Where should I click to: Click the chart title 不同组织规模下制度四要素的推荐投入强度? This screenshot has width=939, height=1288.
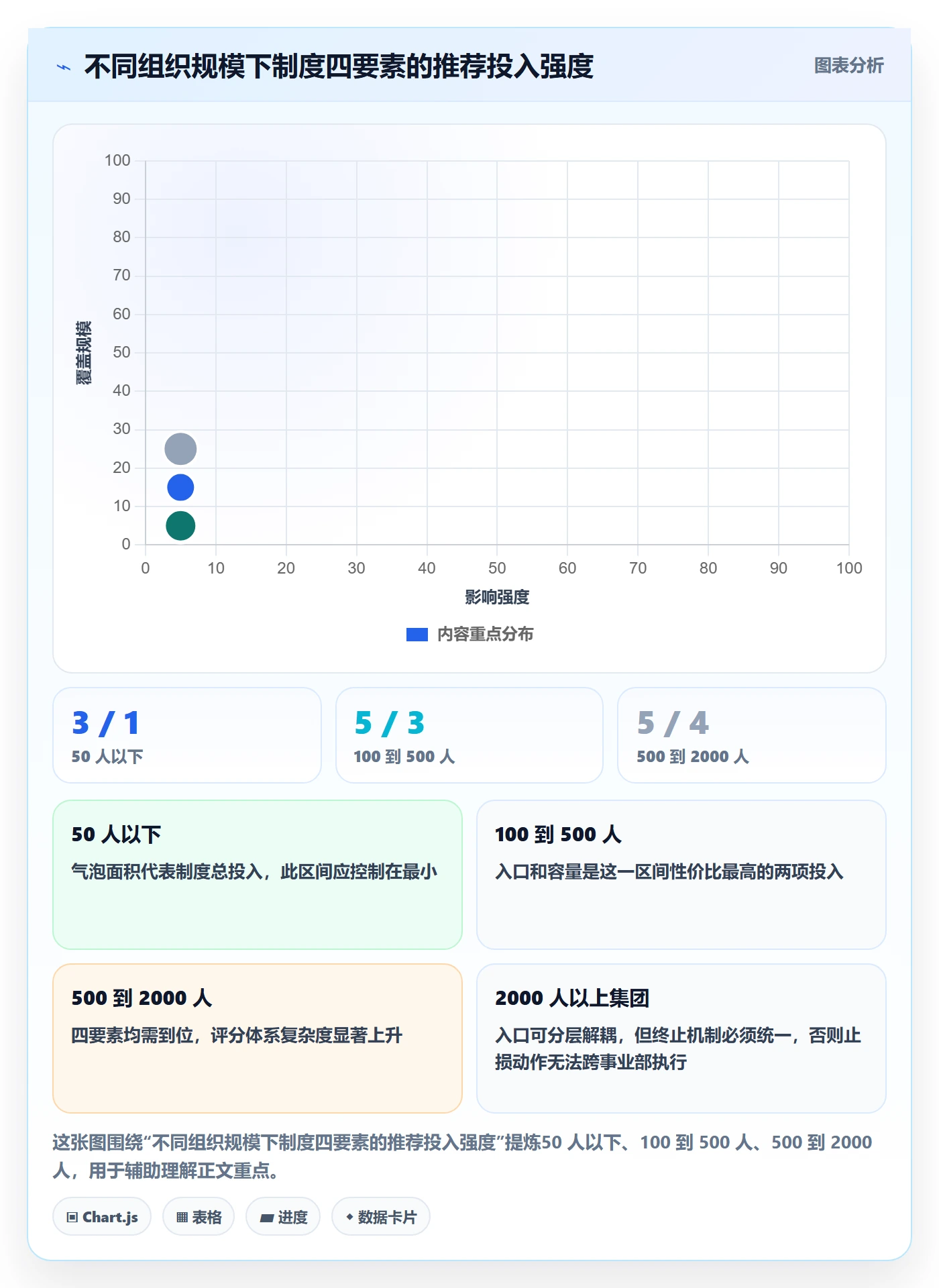pyautogui.click(x=339, y=66)
